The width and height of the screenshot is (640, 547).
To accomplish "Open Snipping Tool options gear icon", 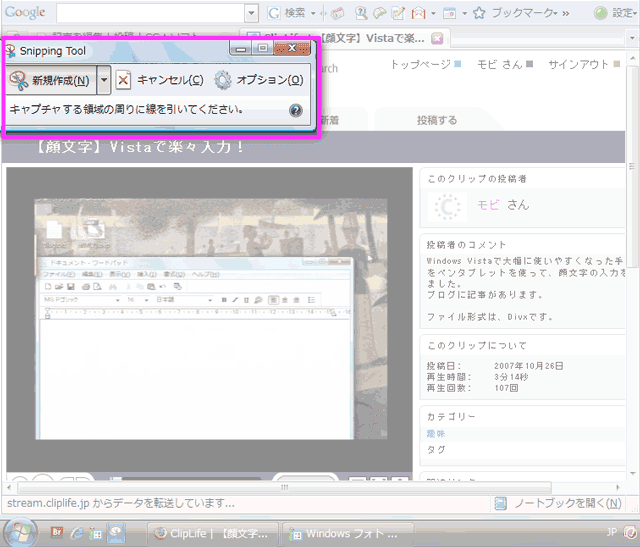I will click(223, 80).
